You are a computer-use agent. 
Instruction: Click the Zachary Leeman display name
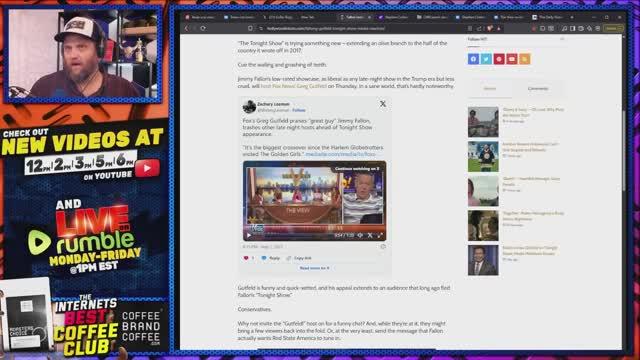273,104
